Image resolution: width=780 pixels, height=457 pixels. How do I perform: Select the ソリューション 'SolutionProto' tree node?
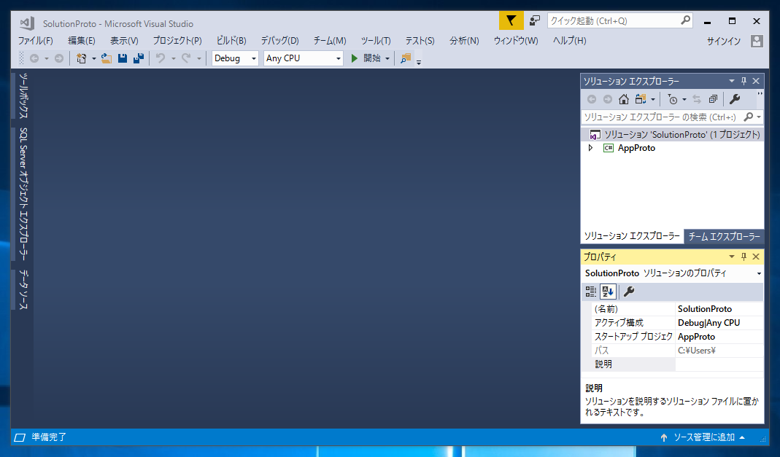click(673, 134)
